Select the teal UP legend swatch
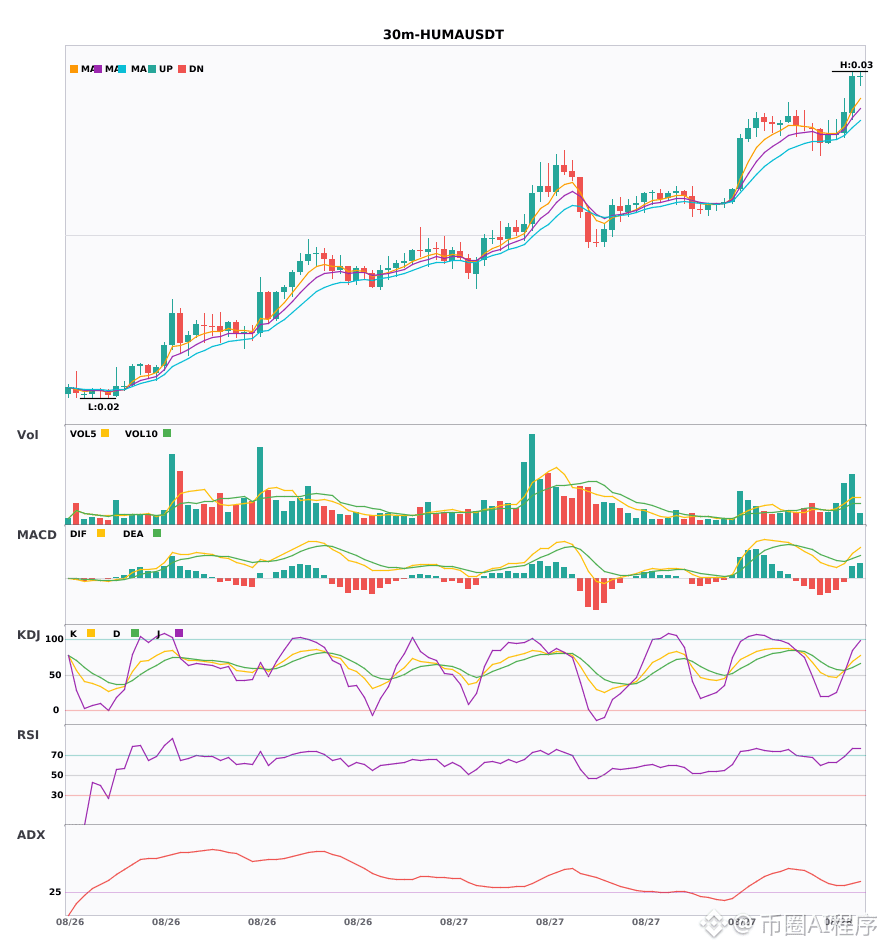 pos(151,69)
